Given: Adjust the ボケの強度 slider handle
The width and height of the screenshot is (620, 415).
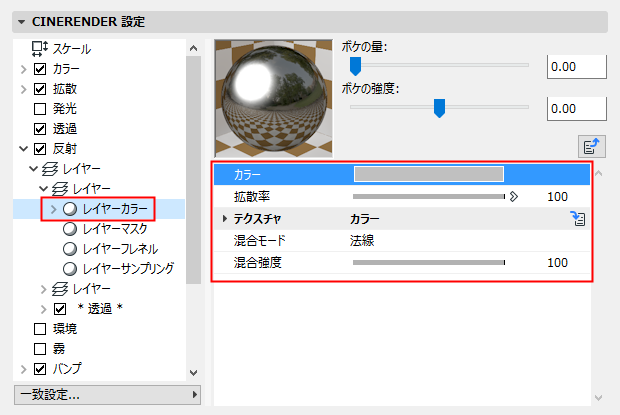Looking at the screenshot, I should tap(439, 108).
